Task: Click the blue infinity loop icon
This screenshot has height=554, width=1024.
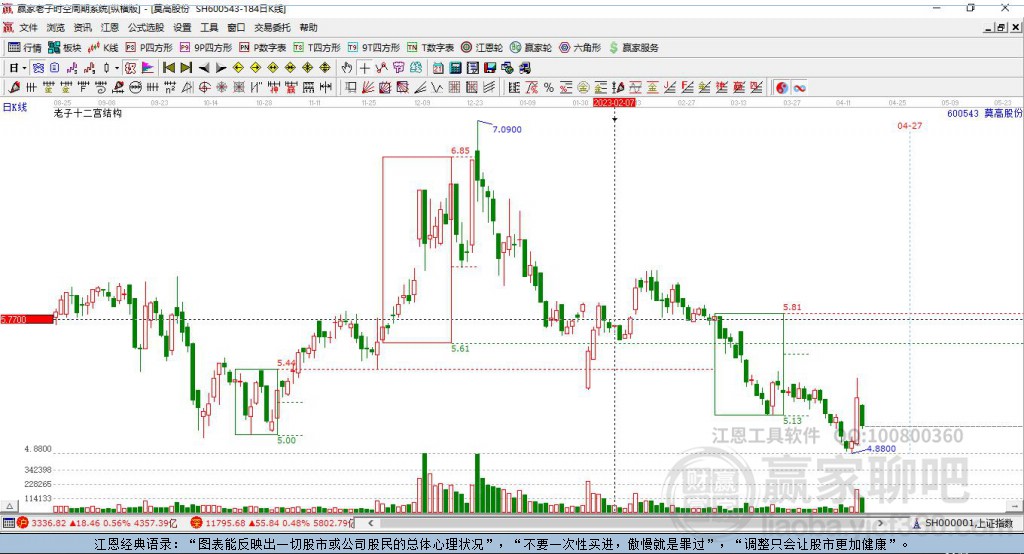Action: (799, 88)
